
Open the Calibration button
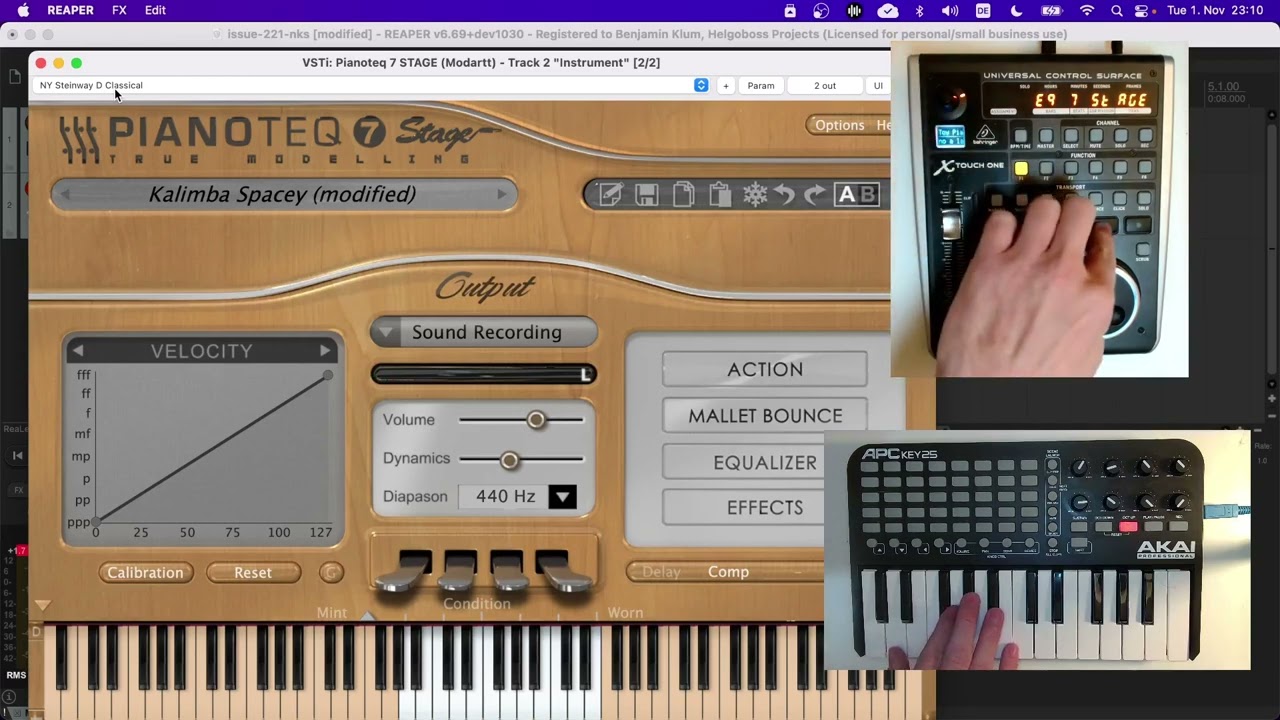pos(146,572)
